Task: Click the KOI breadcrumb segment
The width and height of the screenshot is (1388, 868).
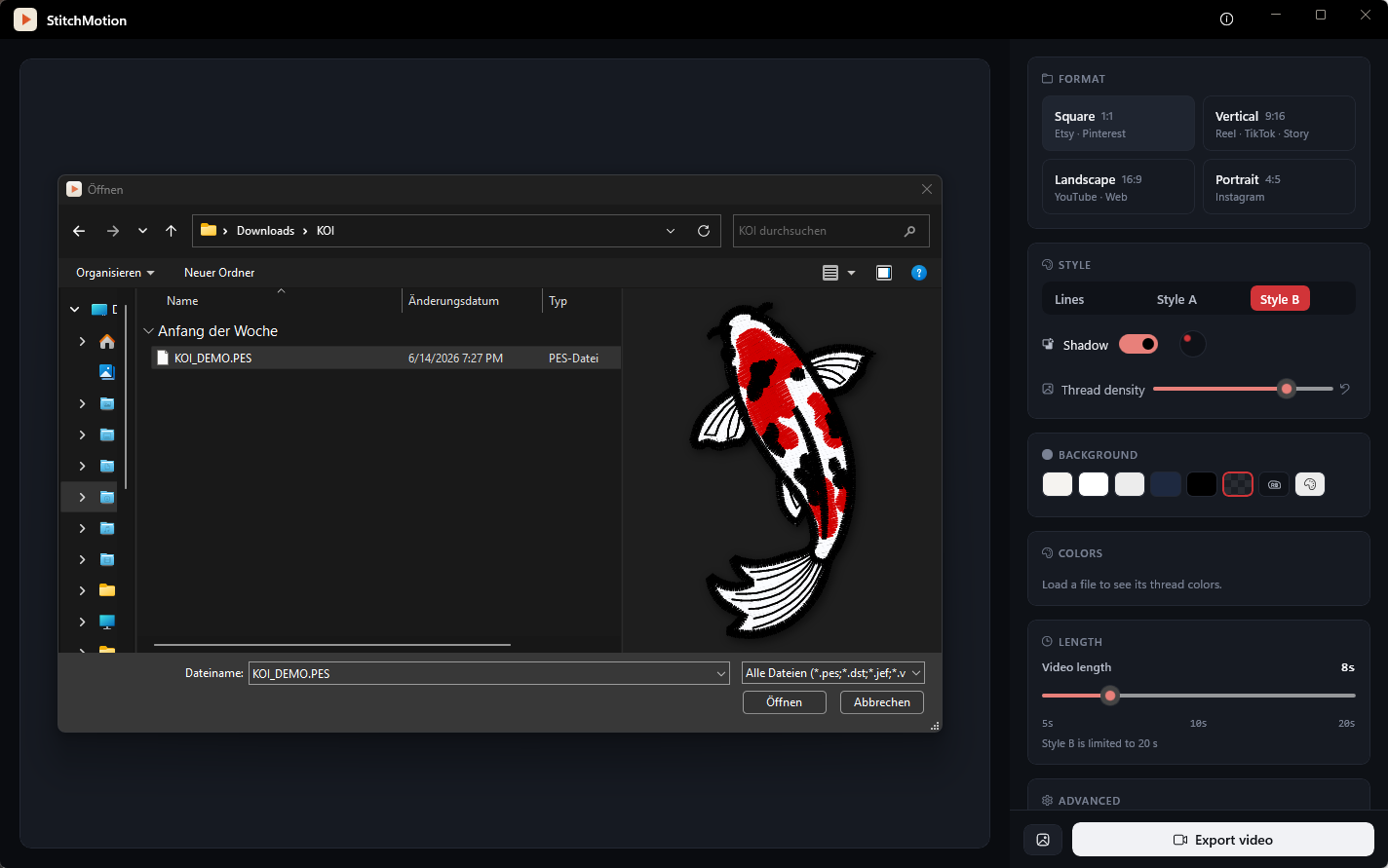Action: point(326,231)
